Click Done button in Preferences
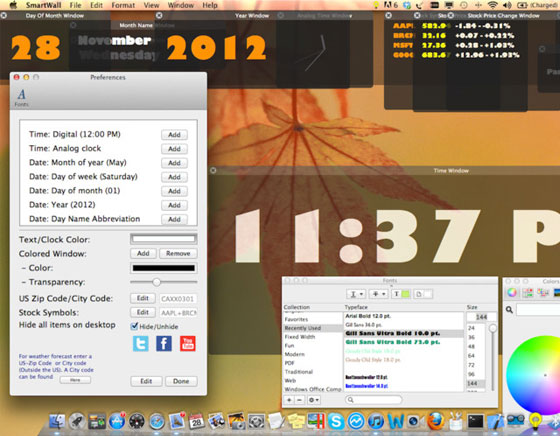The image size is (560, 436). [x=181, y=381]
